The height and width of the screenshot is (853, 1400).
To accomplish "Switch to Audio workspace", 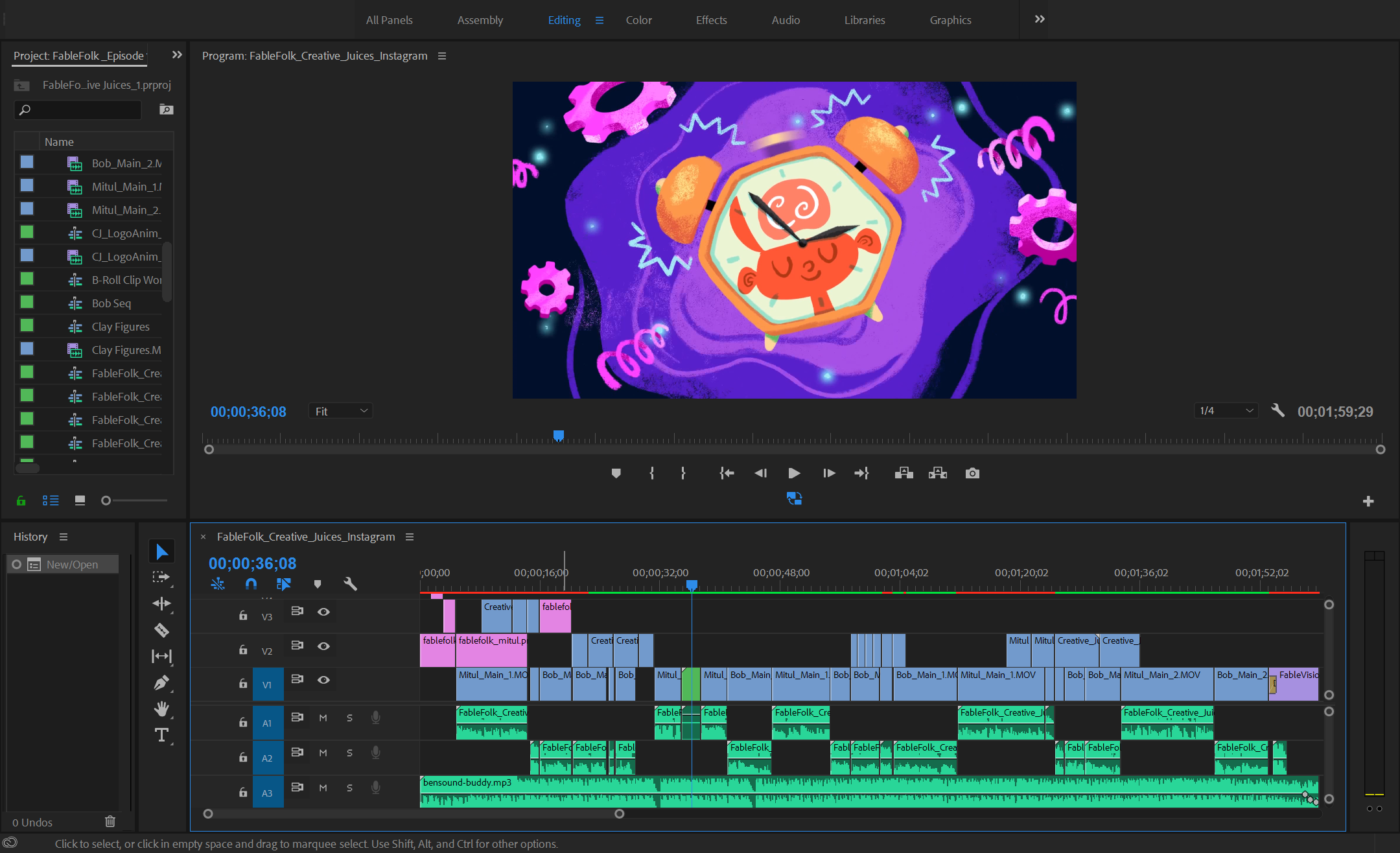I will (786, 20).
